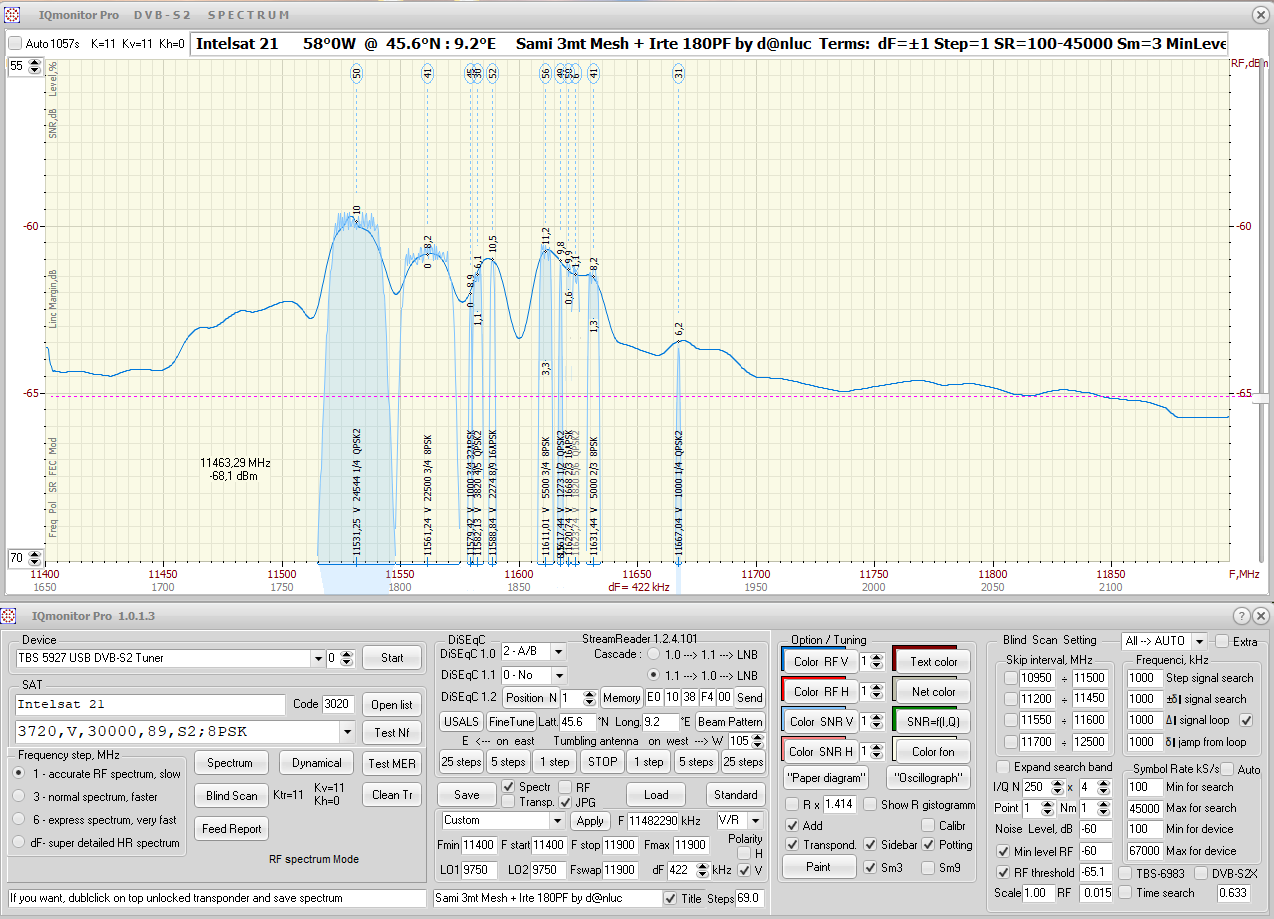The height and width of the screenshot is (919, 1274).
Task: Click the Feed Report button
Action: [231, 829]
